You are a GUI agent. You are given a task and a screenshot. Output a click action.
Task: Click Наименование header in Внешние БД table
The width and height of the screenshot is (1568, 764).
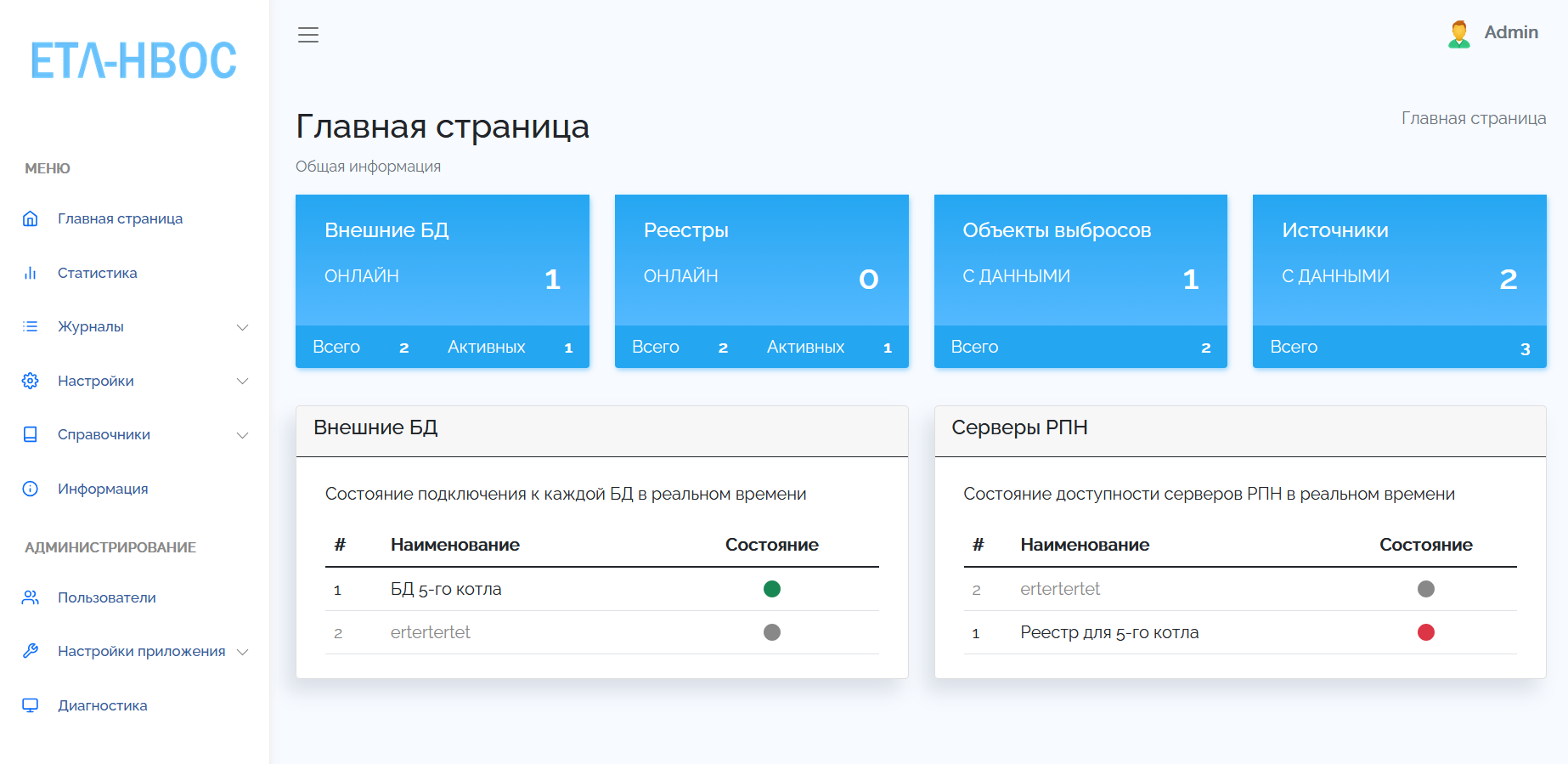coord(455,545)
